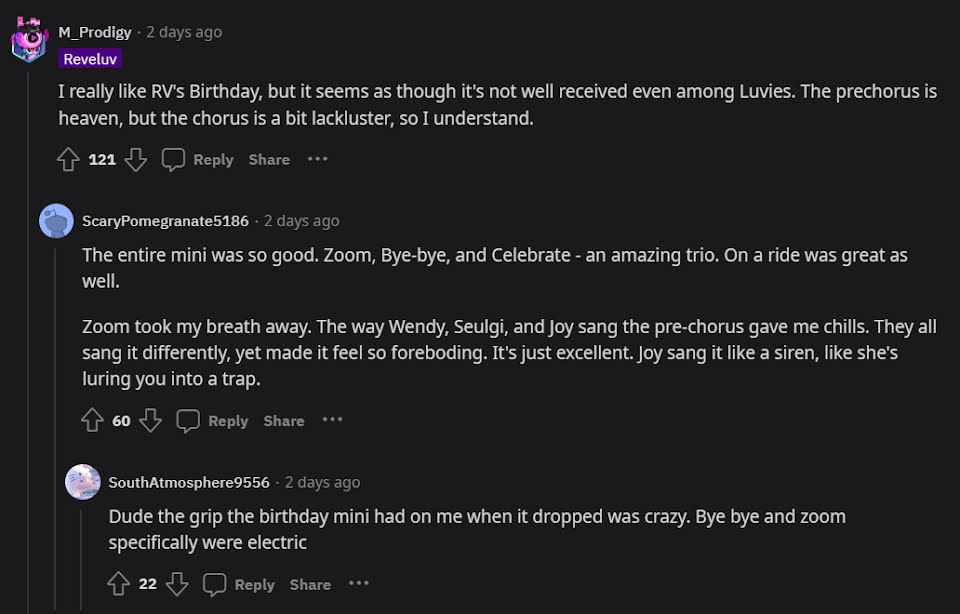This screenshot has width=960, height=614.
Task: Upvote SouthAtmosphere9556's comment
Action: tap(119, 584)
